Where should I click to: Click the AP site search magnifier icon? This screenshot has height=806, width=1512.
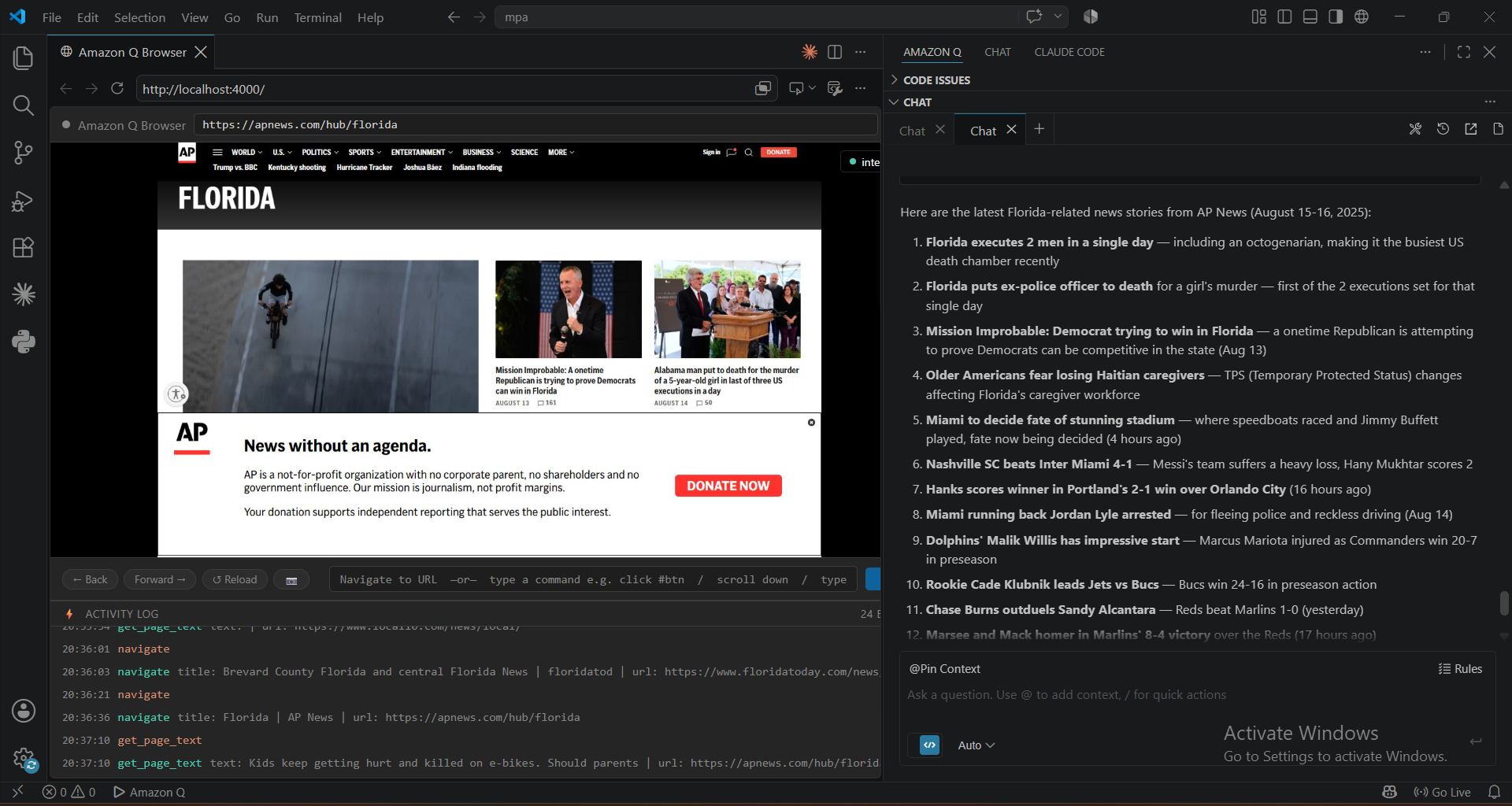tap(749, 153)
